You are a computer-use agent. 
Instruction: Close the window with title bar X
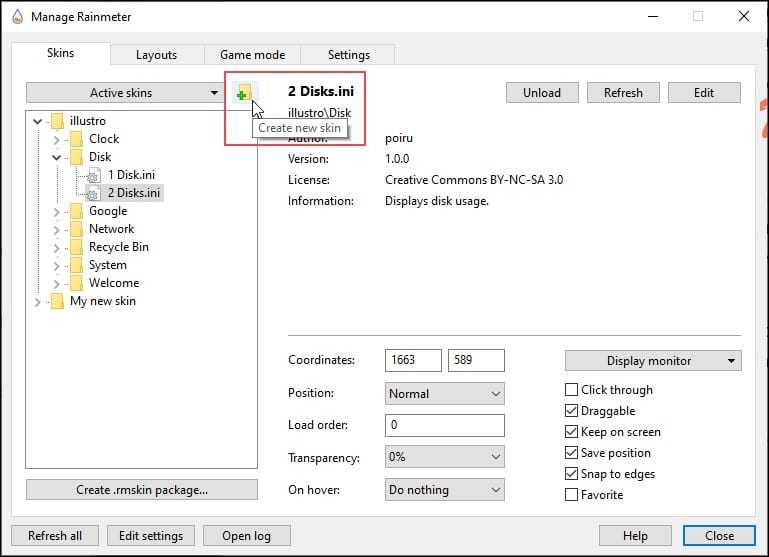(743, 17)
